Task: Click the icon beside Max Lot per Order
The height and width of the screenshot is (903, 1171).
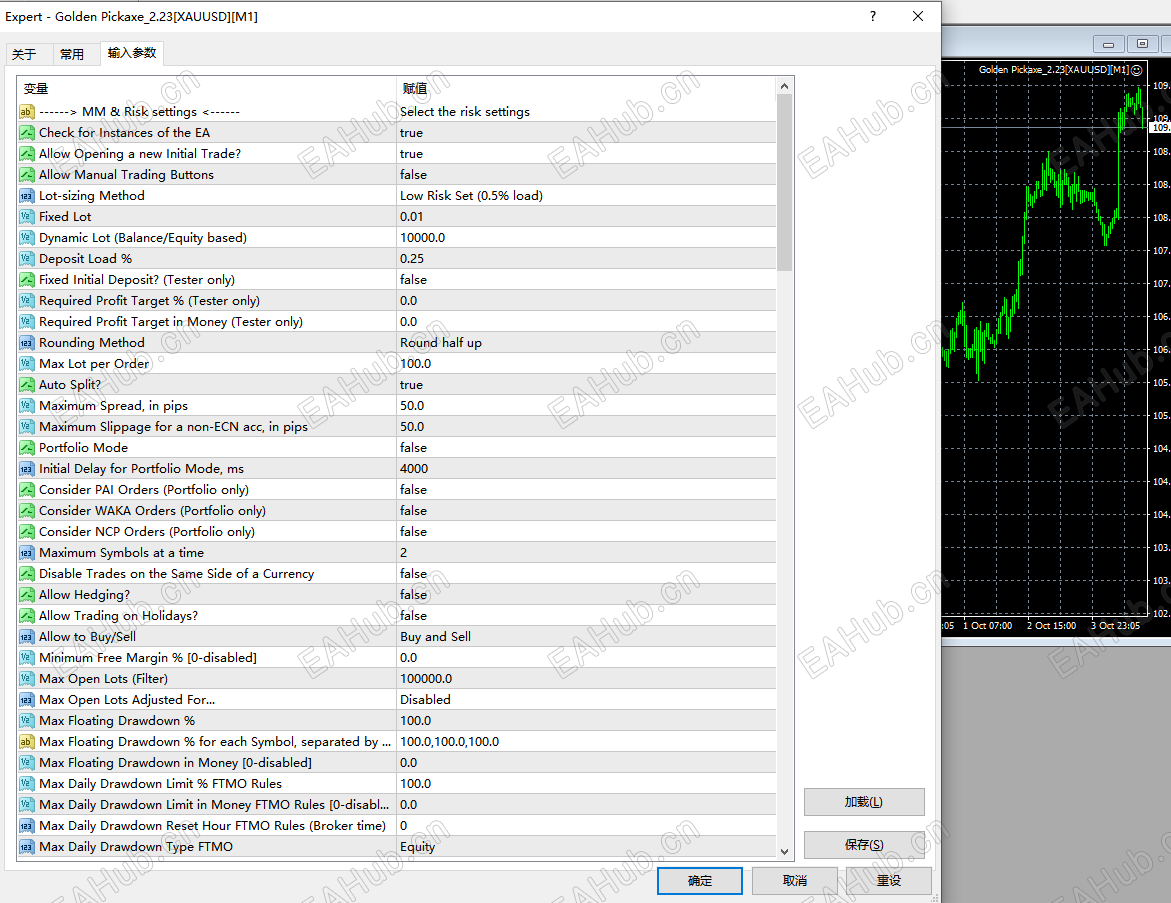Action: click(x=27, y=364)
